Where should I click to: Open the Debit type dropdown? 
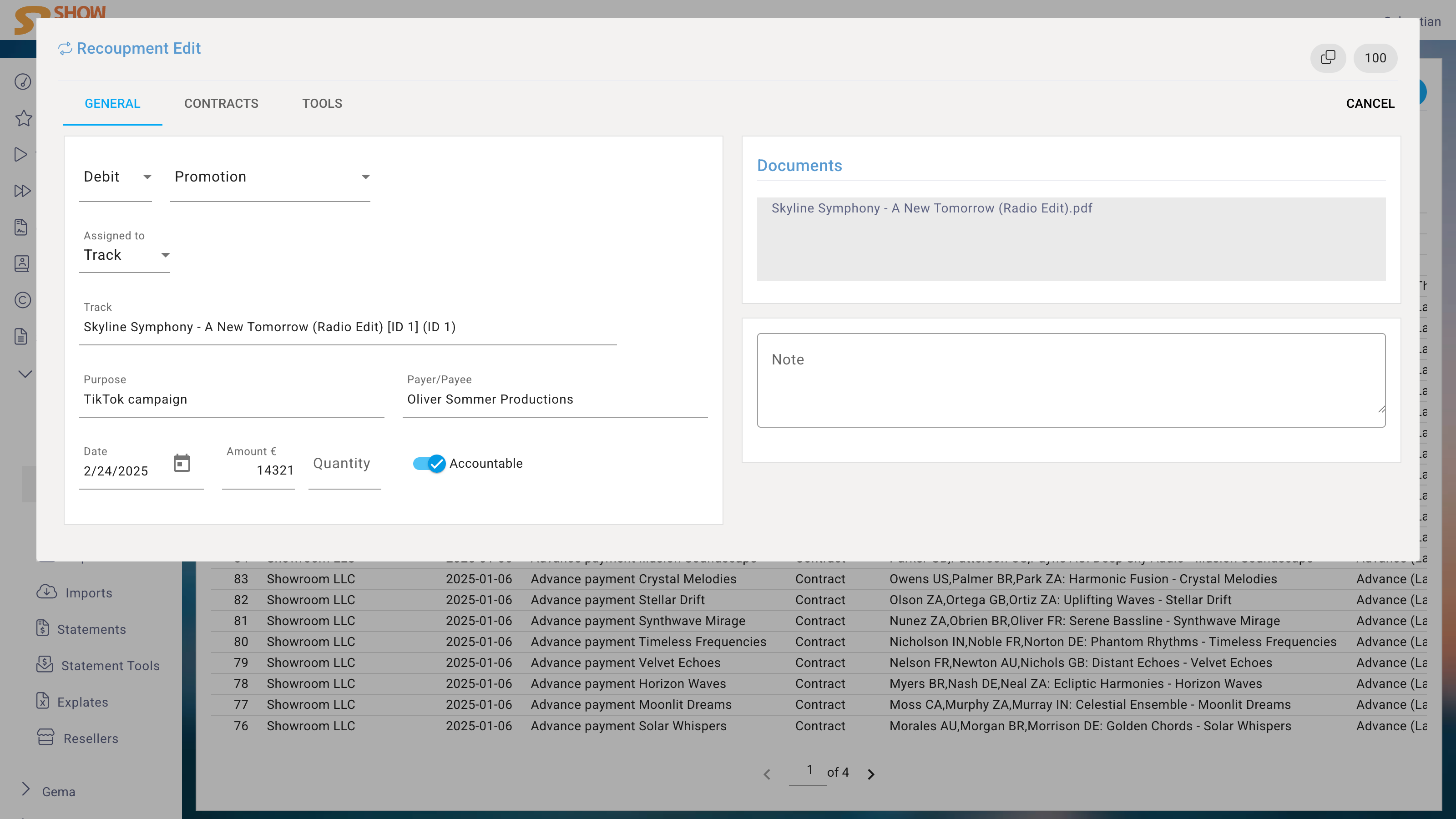[116, 177]
